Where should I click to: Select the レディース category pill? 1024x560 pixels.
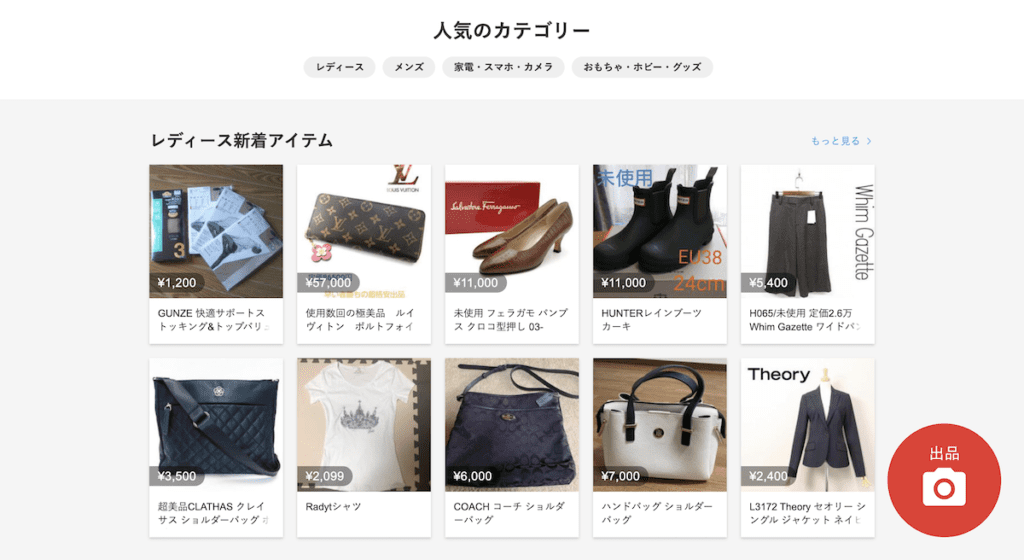point(340,67)
